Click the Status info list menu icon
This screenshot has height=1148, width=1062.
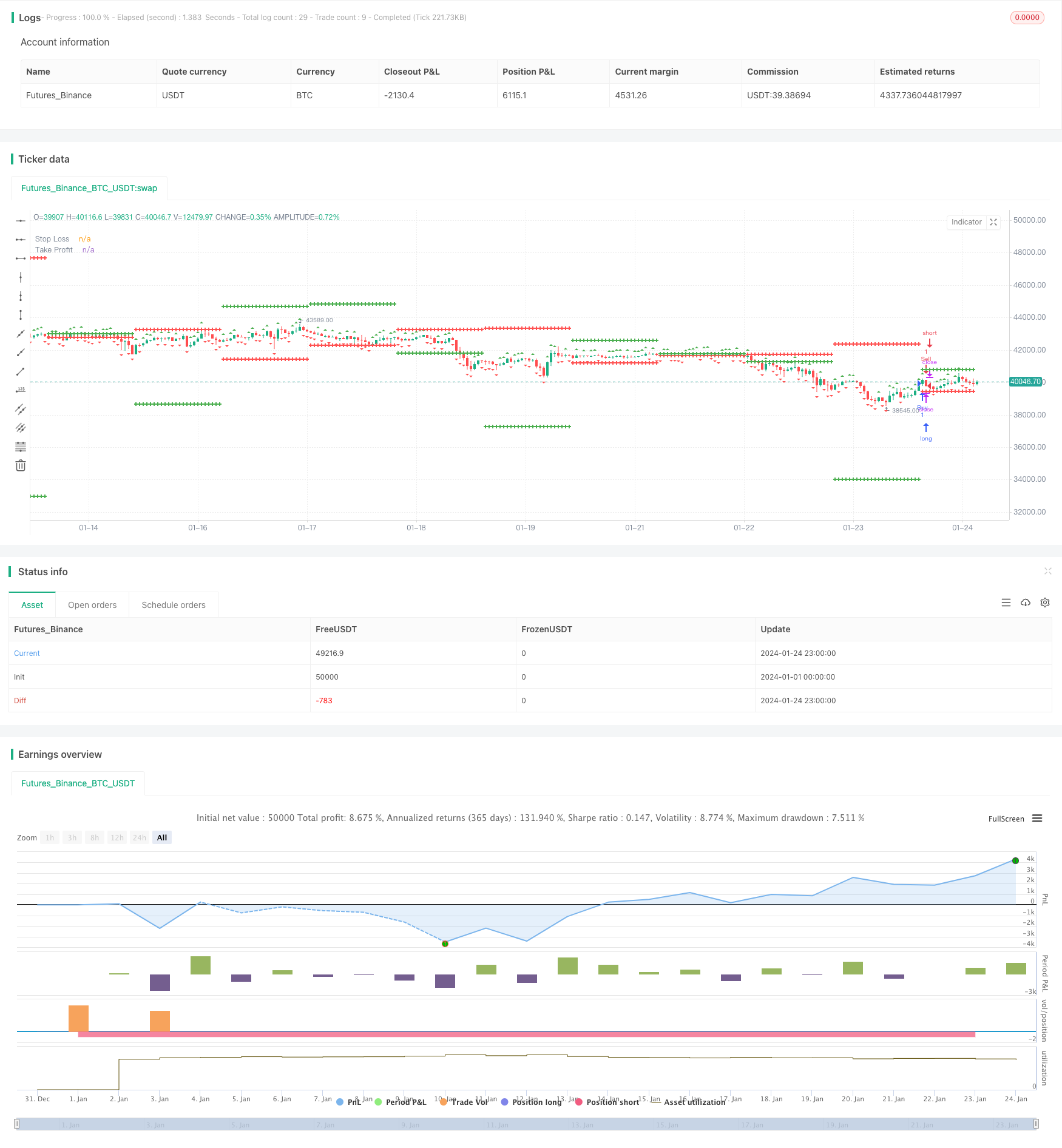tap(1006, 603)
